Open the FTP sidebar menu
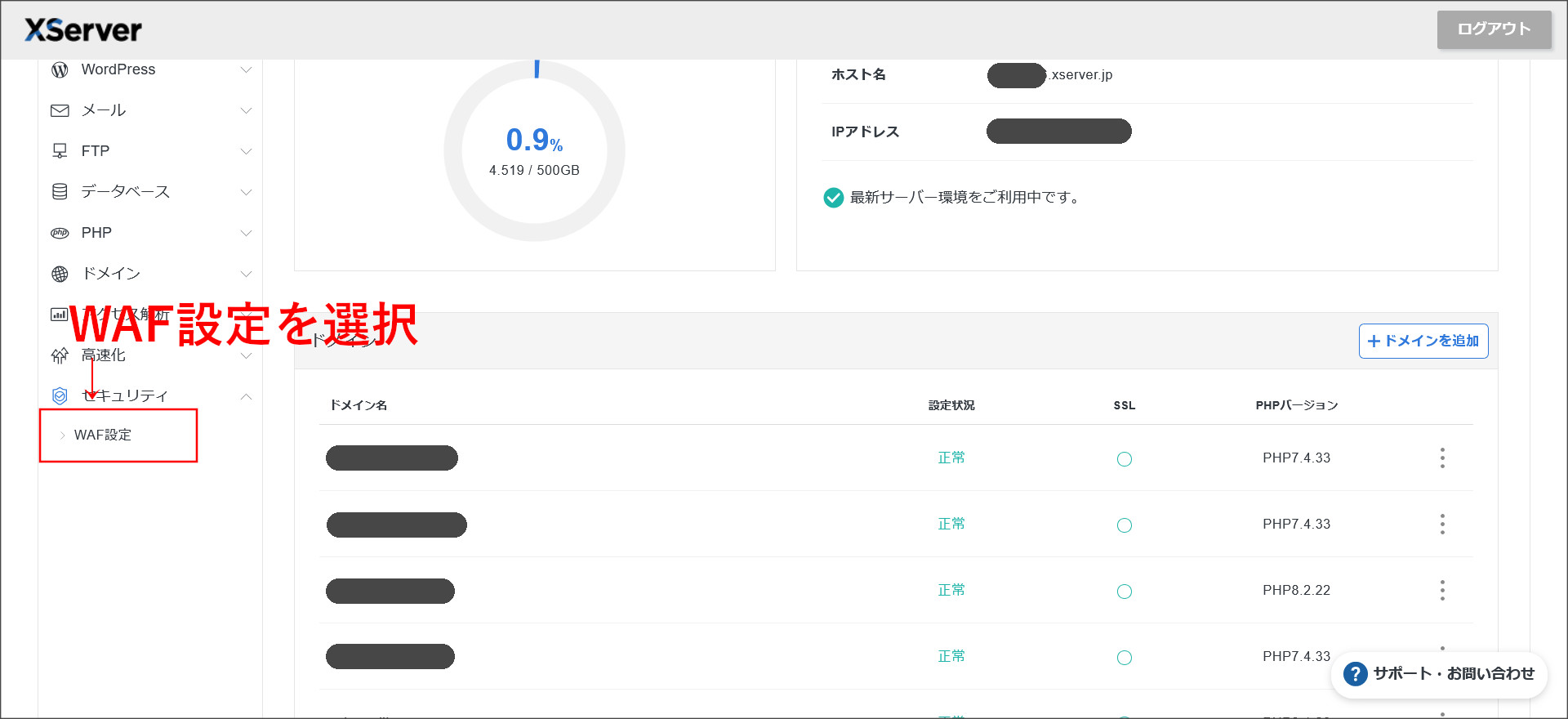Viewport: 1568px width, 719px height. [x=151, y=151]
